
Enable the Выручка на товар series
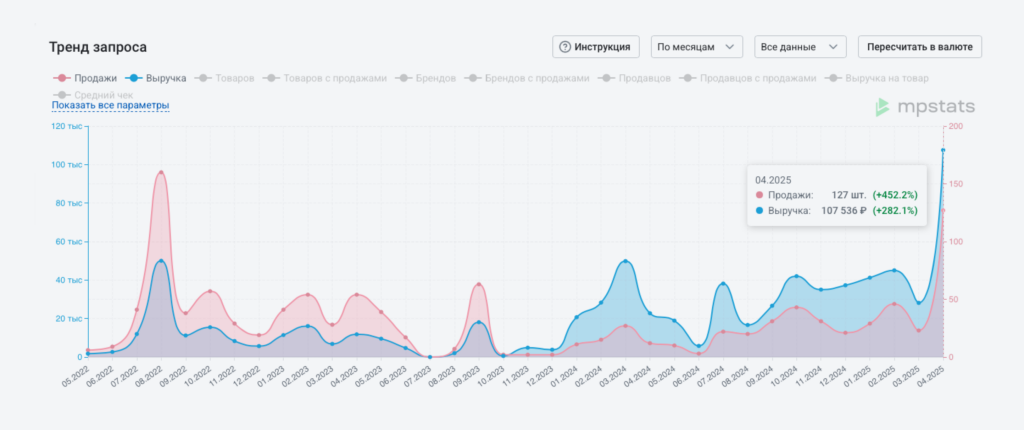point(877,78)
